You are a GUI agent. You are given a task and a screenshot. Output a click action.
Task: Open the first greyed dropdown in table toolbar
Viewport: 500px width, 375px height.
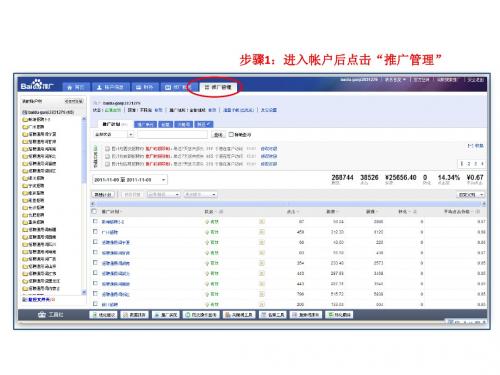(164, 194)
